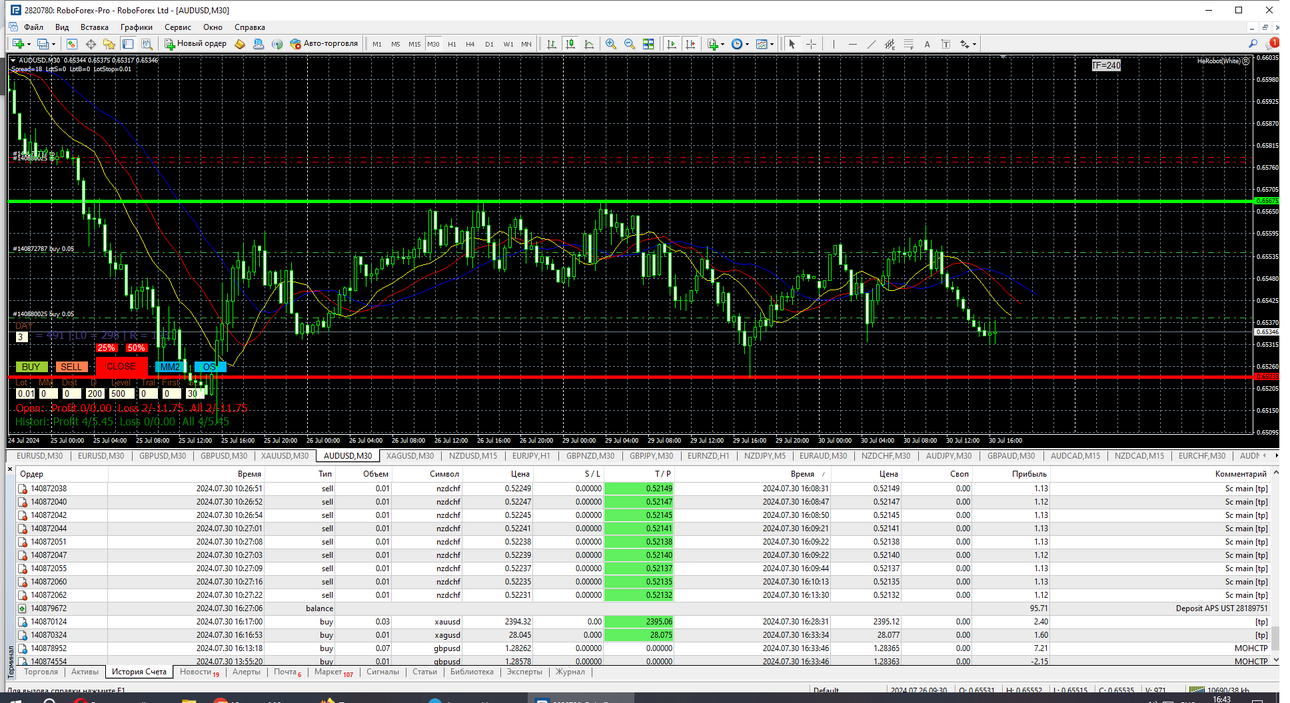Viewport: 1290px width, 703px height.
Task: Toggle chart auto scroll icon
Action: pos(672,44)
